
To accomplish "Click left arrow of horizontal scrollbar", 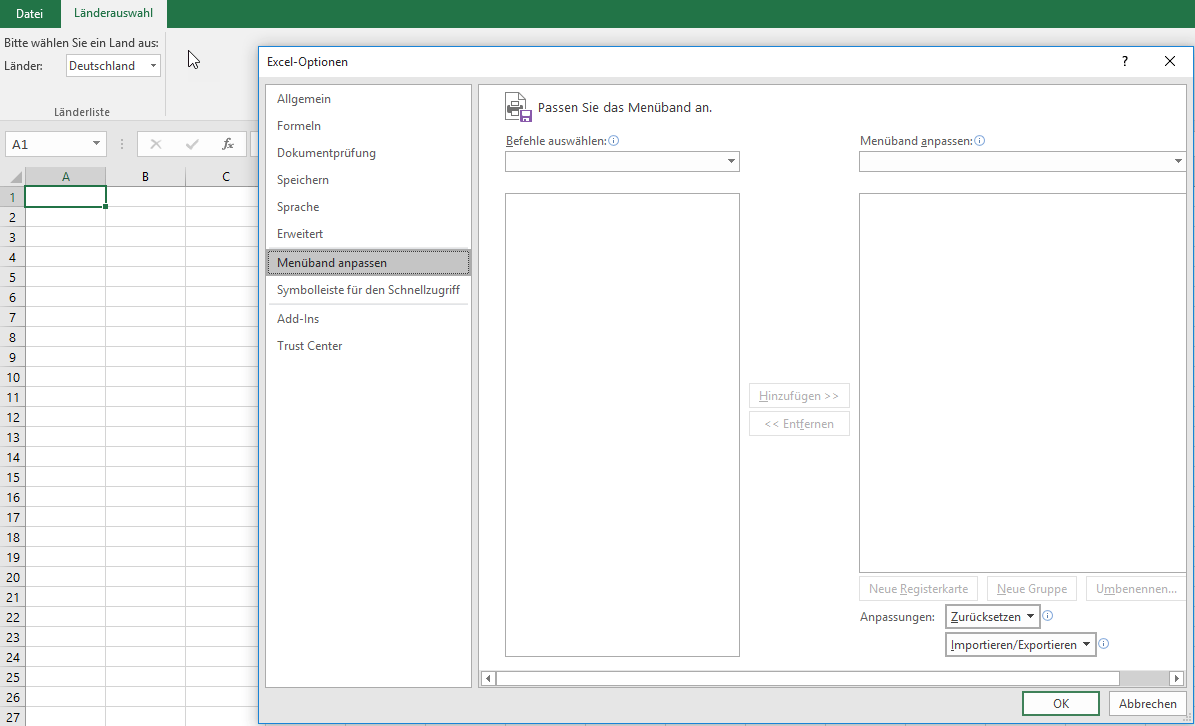I will [488, 678].
